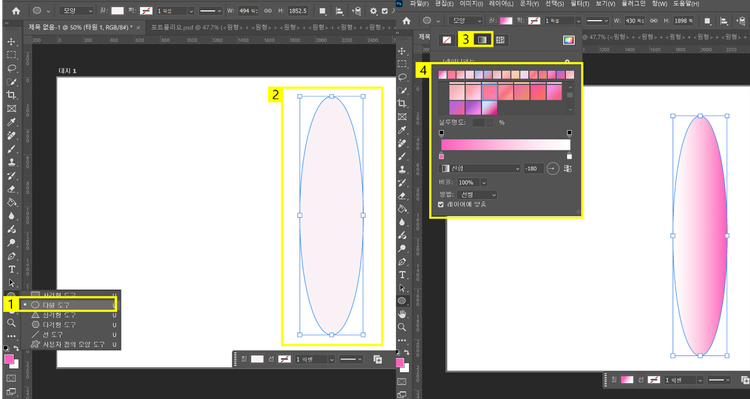This screenshot has height=399, width=750.
Task: Select Eyedropper tool in left window toolbar
Action: pyautogui.click(x=11, y=122)
